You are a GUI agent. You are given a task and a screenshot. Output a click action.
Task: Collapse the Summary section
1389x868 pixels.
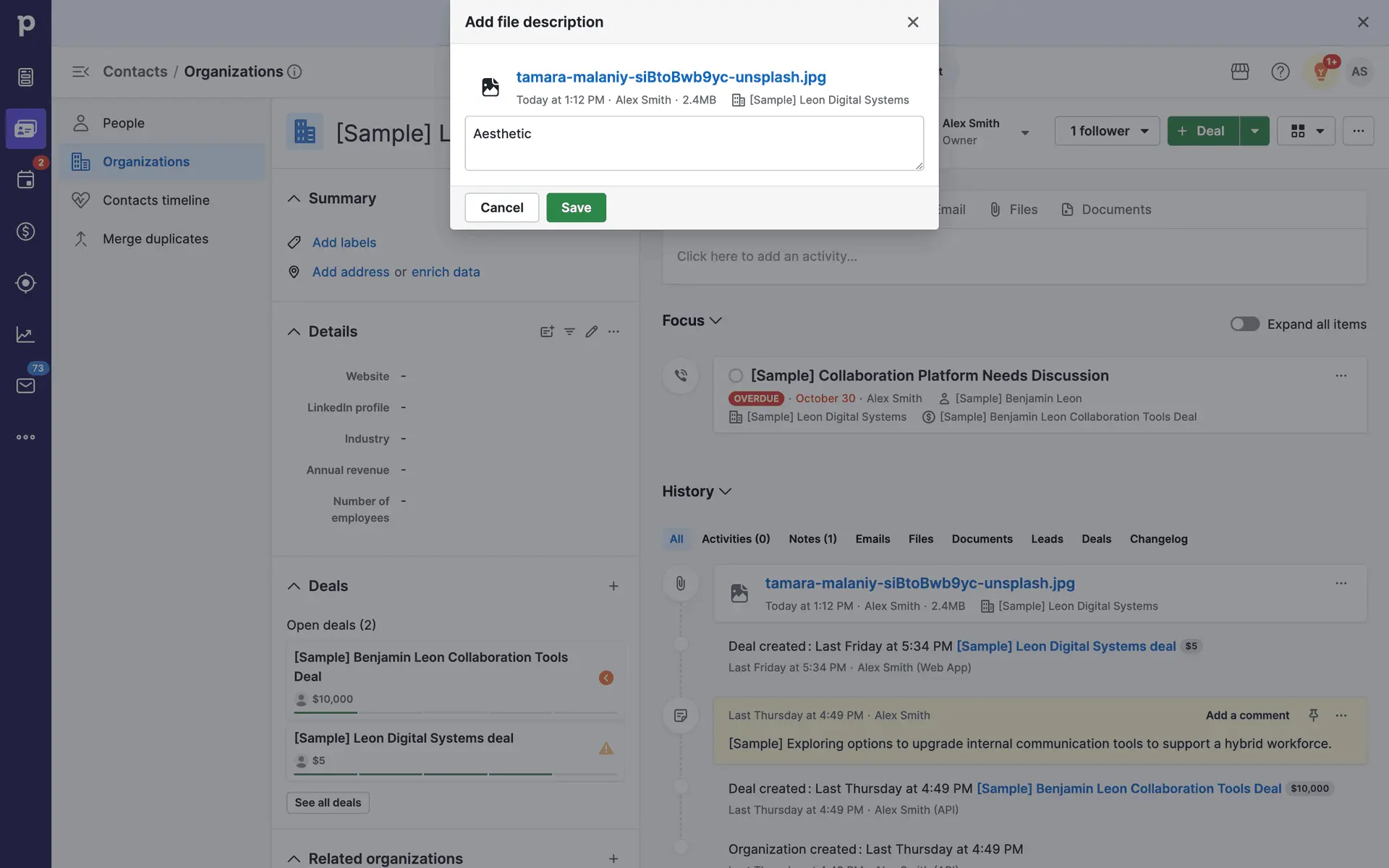[x=294, y=198]
